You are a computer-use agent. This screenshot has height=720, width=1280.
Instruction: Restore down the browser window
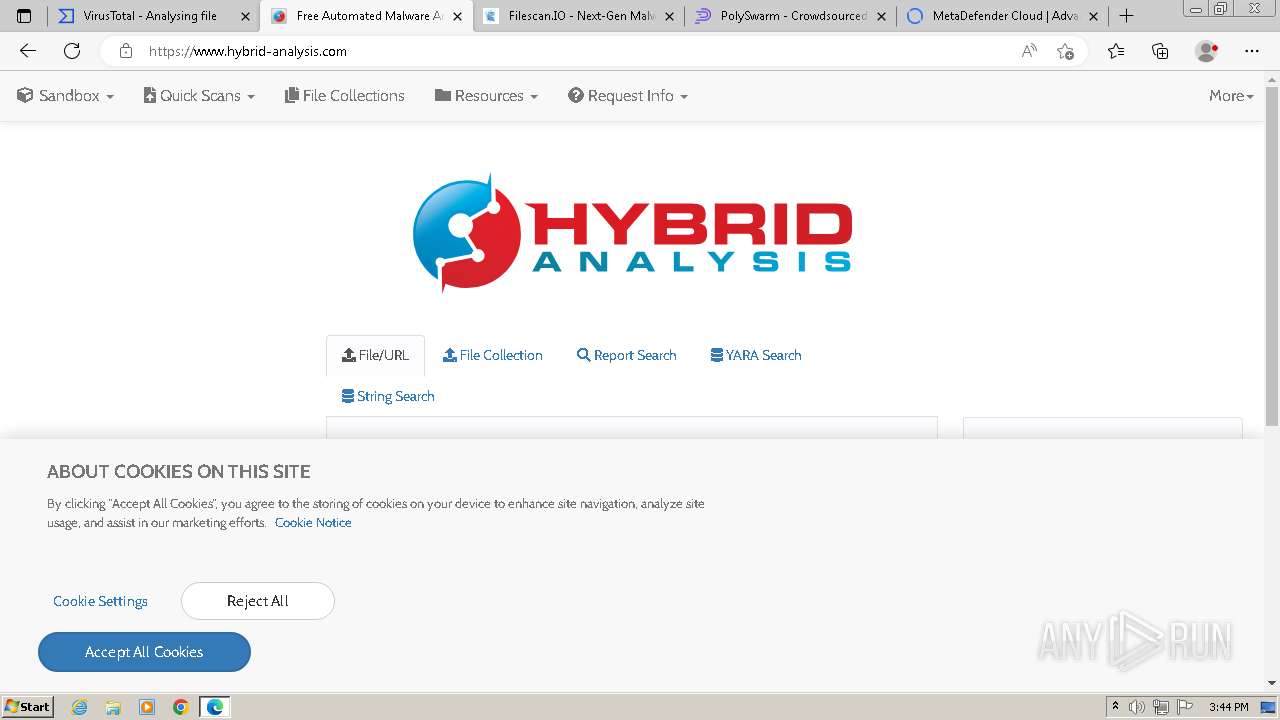1220,9
